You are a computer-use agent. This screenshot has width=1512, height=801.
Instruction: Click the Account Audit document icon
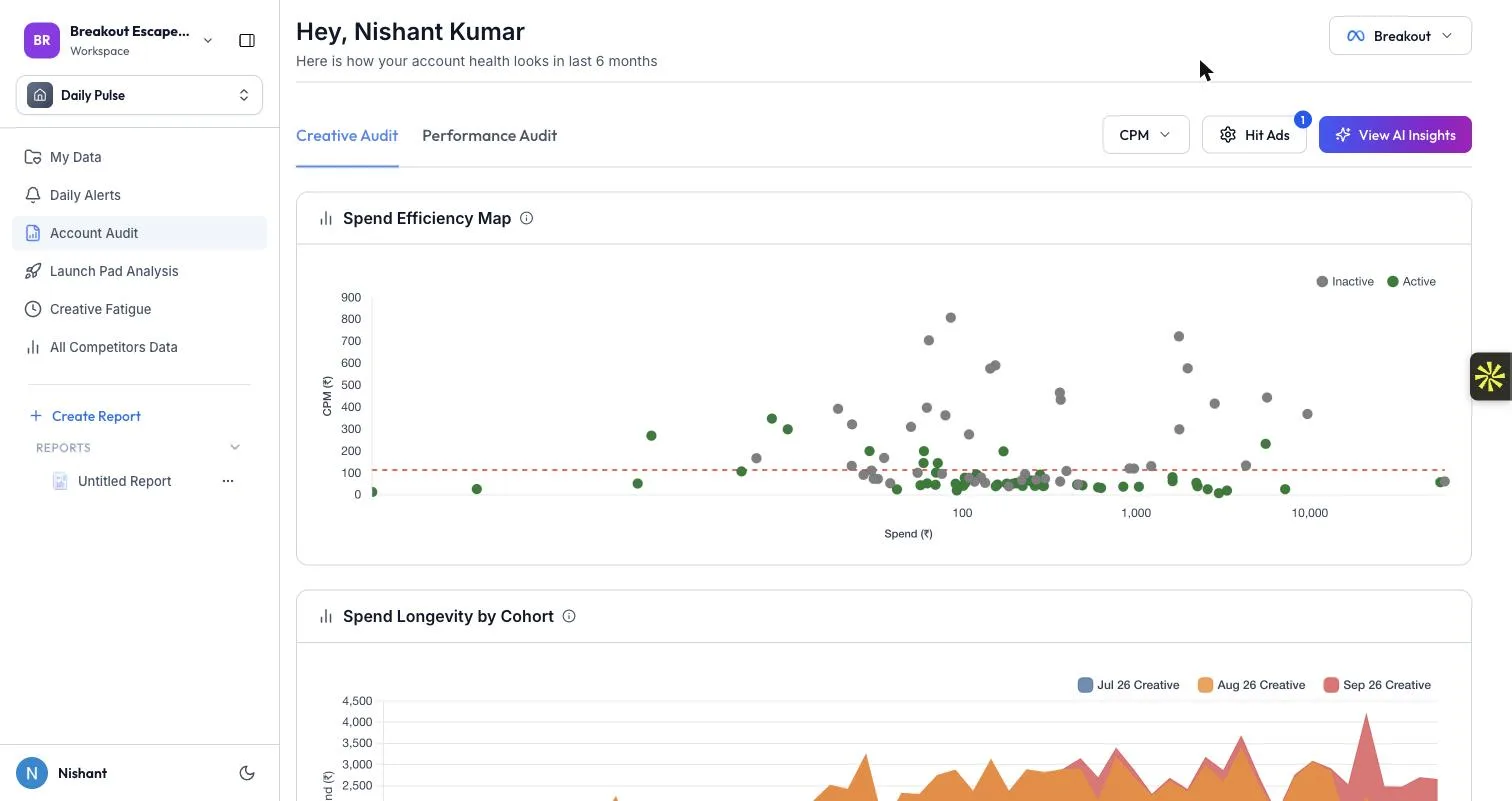(x=33, y=233)
